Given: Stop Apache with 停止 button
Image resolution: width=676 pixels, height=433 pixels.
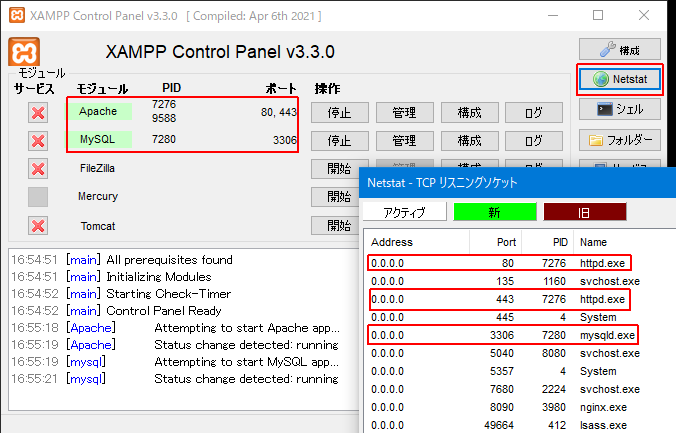Looking at the screenshot, I should pos(340,113).
